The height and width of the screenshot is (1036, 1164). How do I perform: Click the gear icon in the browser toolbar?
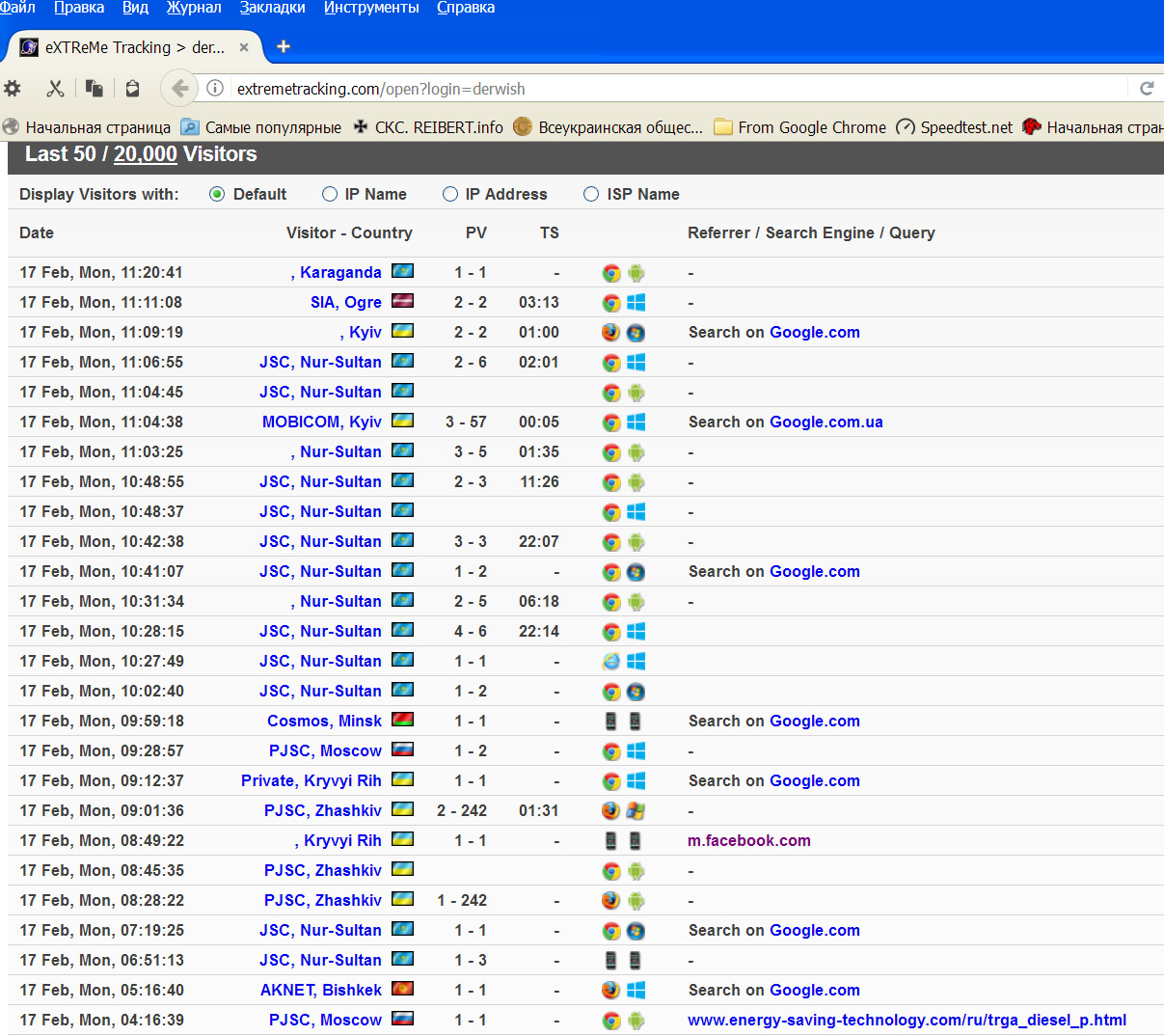coord(13,89)
